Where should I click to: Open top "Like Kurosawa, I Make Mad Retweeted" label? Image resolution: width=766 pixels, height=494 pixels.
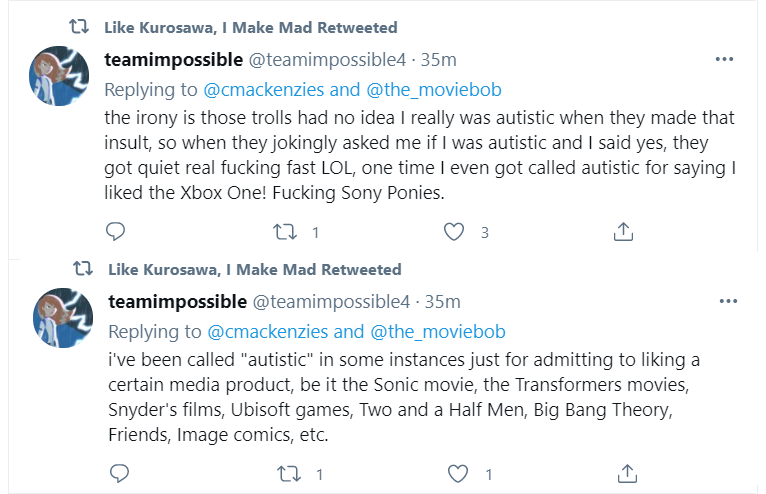[252, 27]
